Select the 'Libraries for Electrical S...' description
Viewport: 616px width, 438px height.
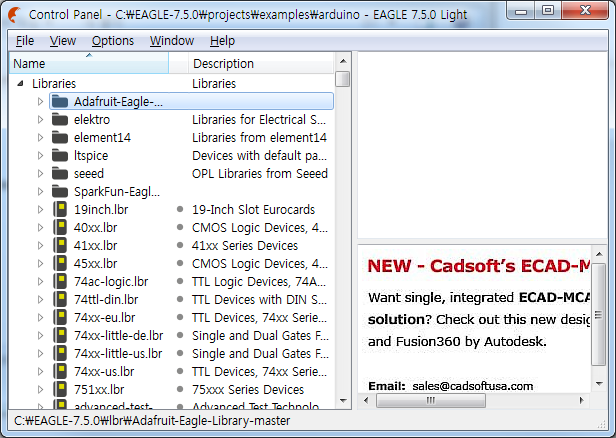point(259,119)
